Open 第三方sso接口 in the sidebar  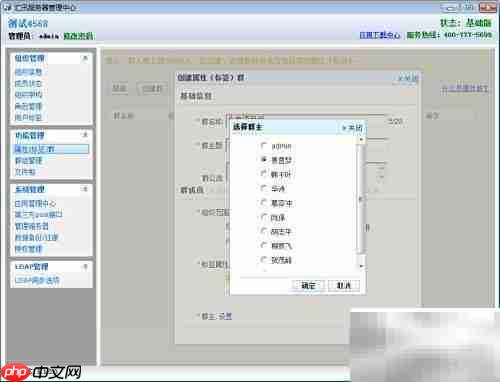(38, 214)
